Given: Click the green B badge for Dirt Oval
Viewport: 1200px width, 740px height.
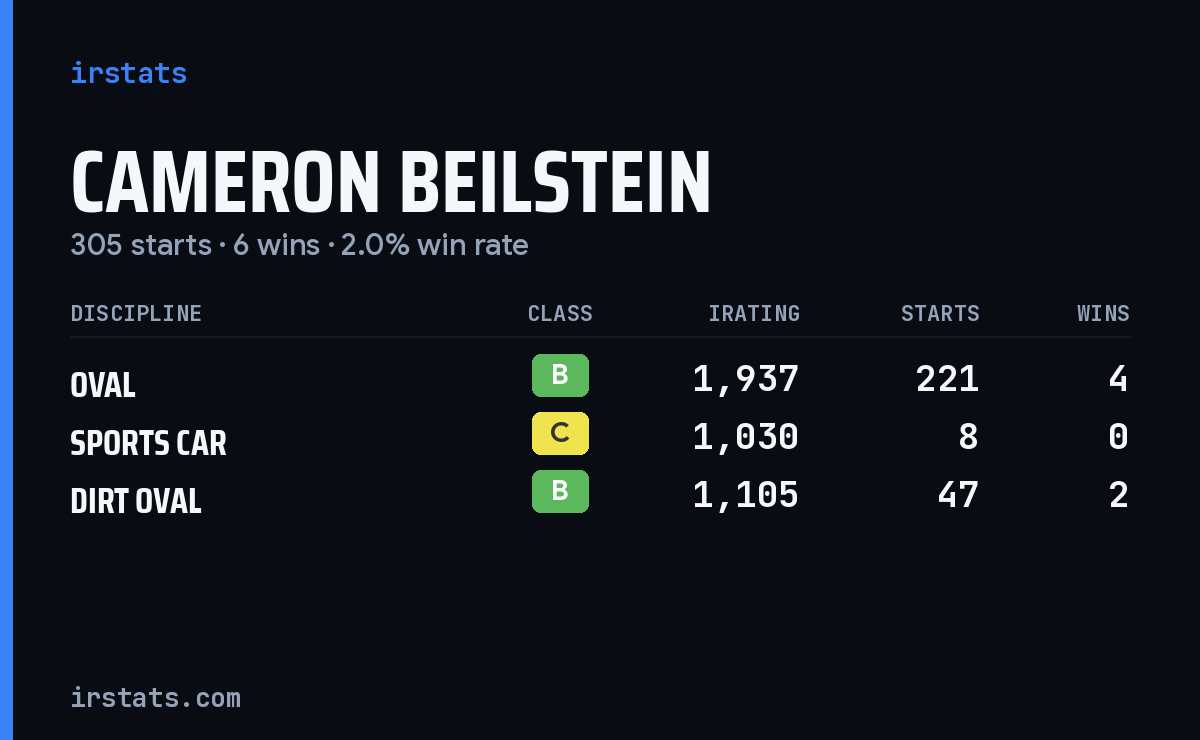Looking at the screenshot, I should (x=560, y=492).
